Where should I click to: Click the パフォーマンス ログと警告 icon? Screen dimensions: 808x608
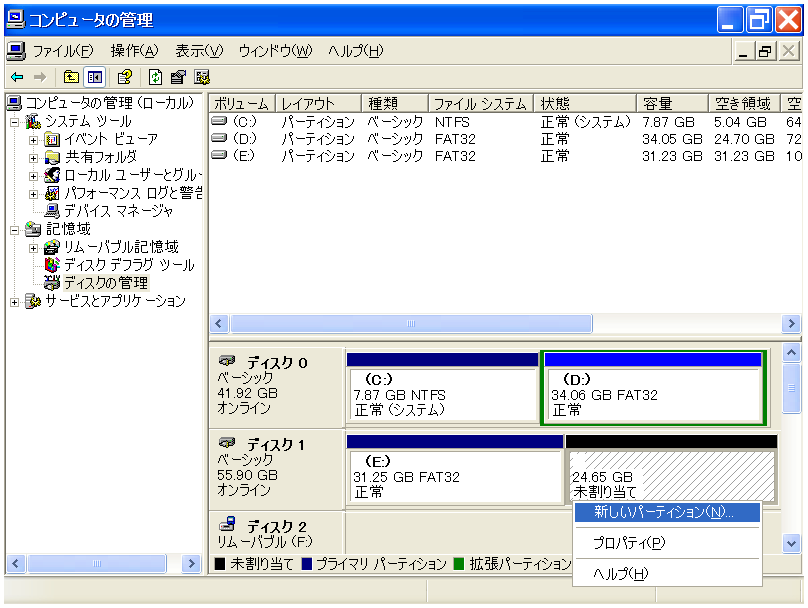click(x=52, y=193)
